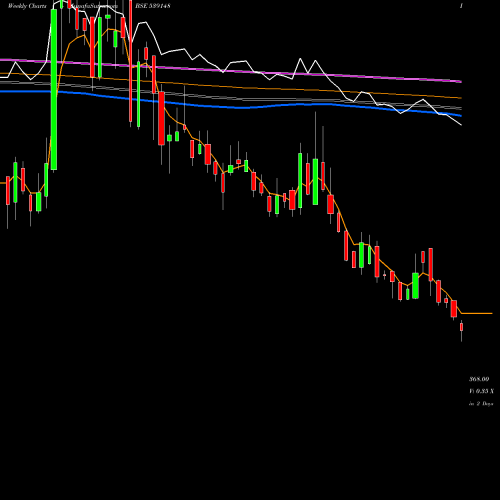
Task: Click the last small red candle at the chart's lowest point
Action: point(462,327)
